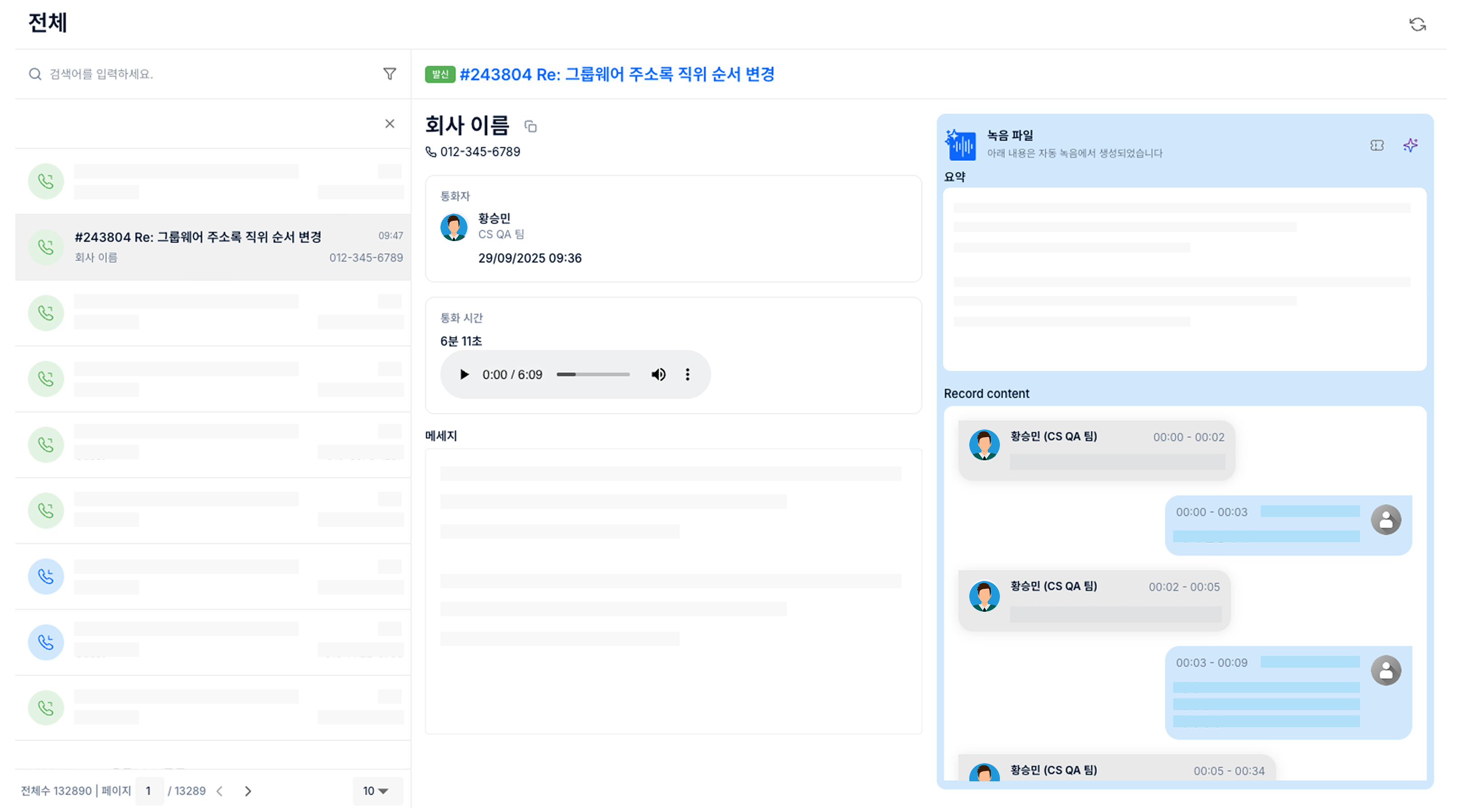This screenshot has height=812, width=1462.
Task: Open the search filter funnel icon
Action: [x=389, y=74]
